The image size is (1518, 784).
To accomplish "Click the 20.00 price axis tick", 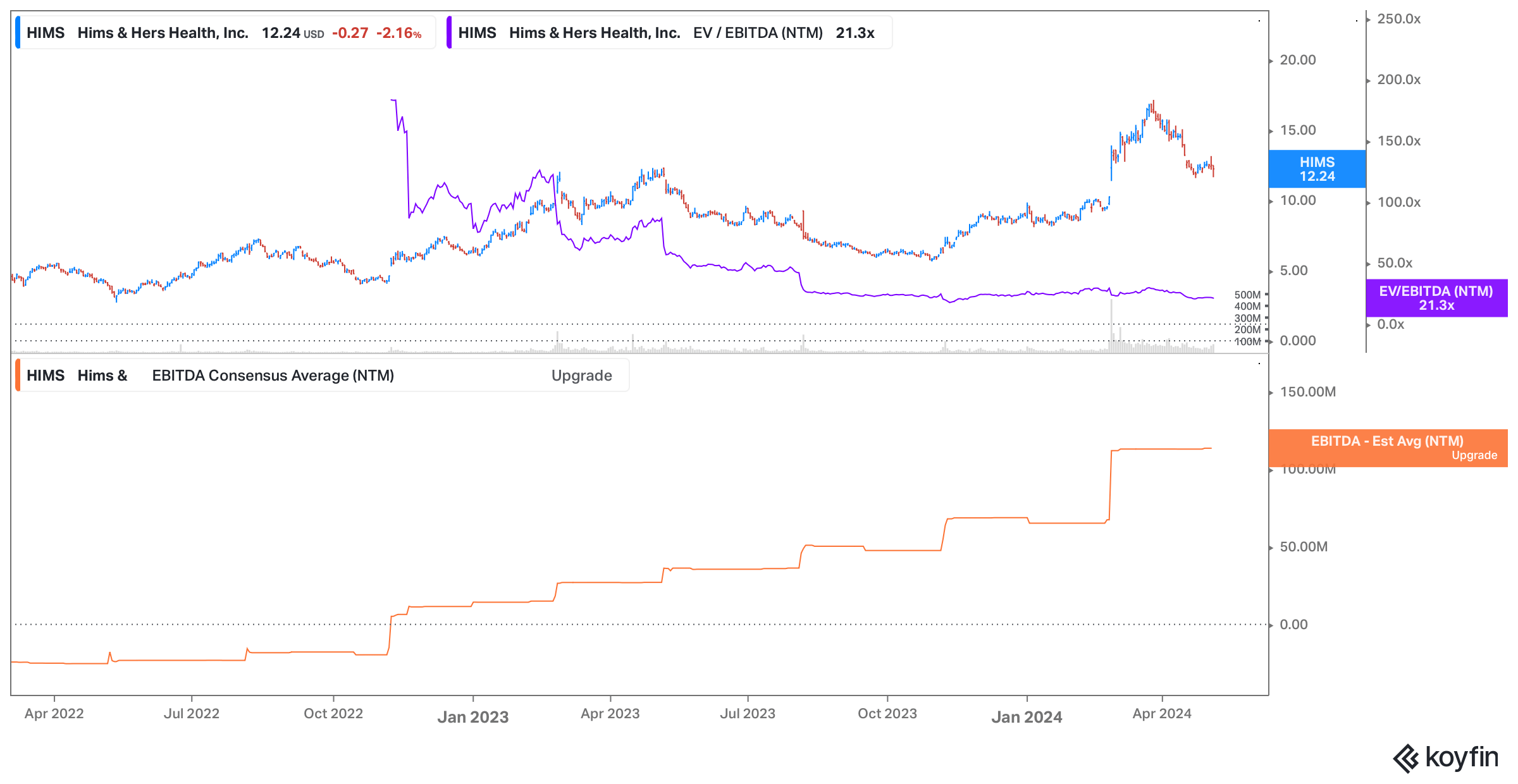I will pyautogui.click(x=1297, y=60).
